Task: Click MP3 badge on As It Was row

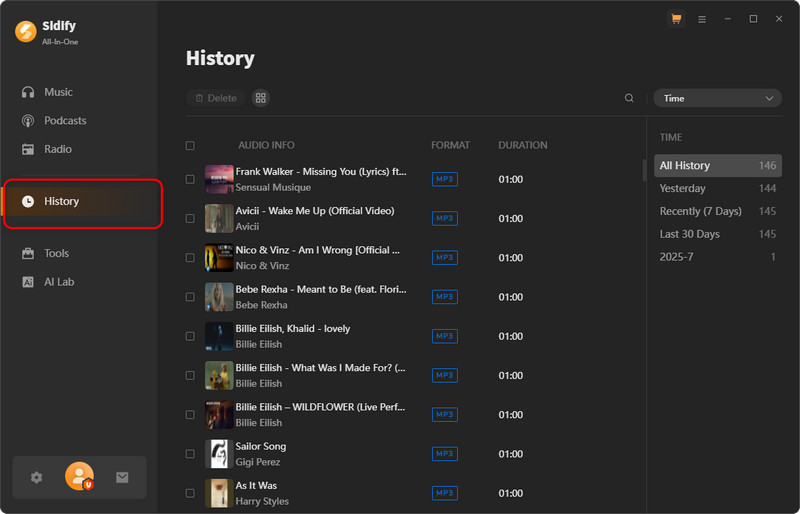Action: [x=444, y=494]
